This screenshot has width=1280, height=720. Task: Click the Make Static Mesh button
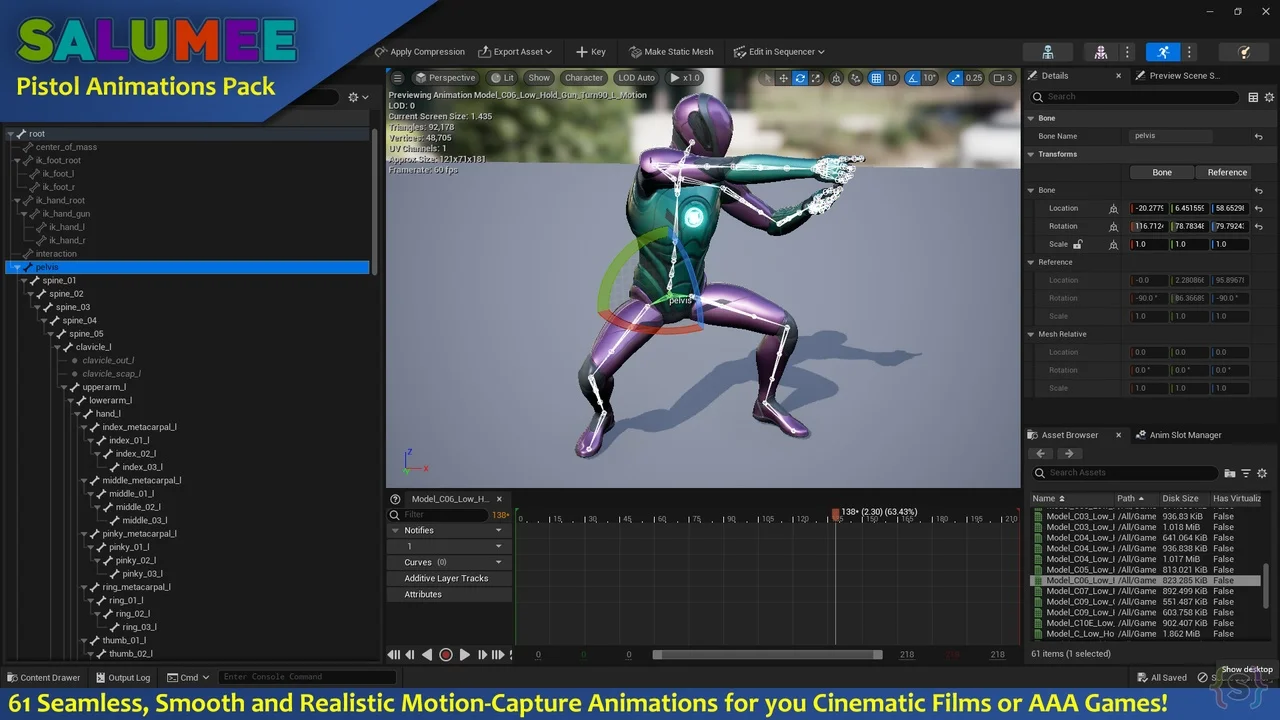click(x=671, y=52)
